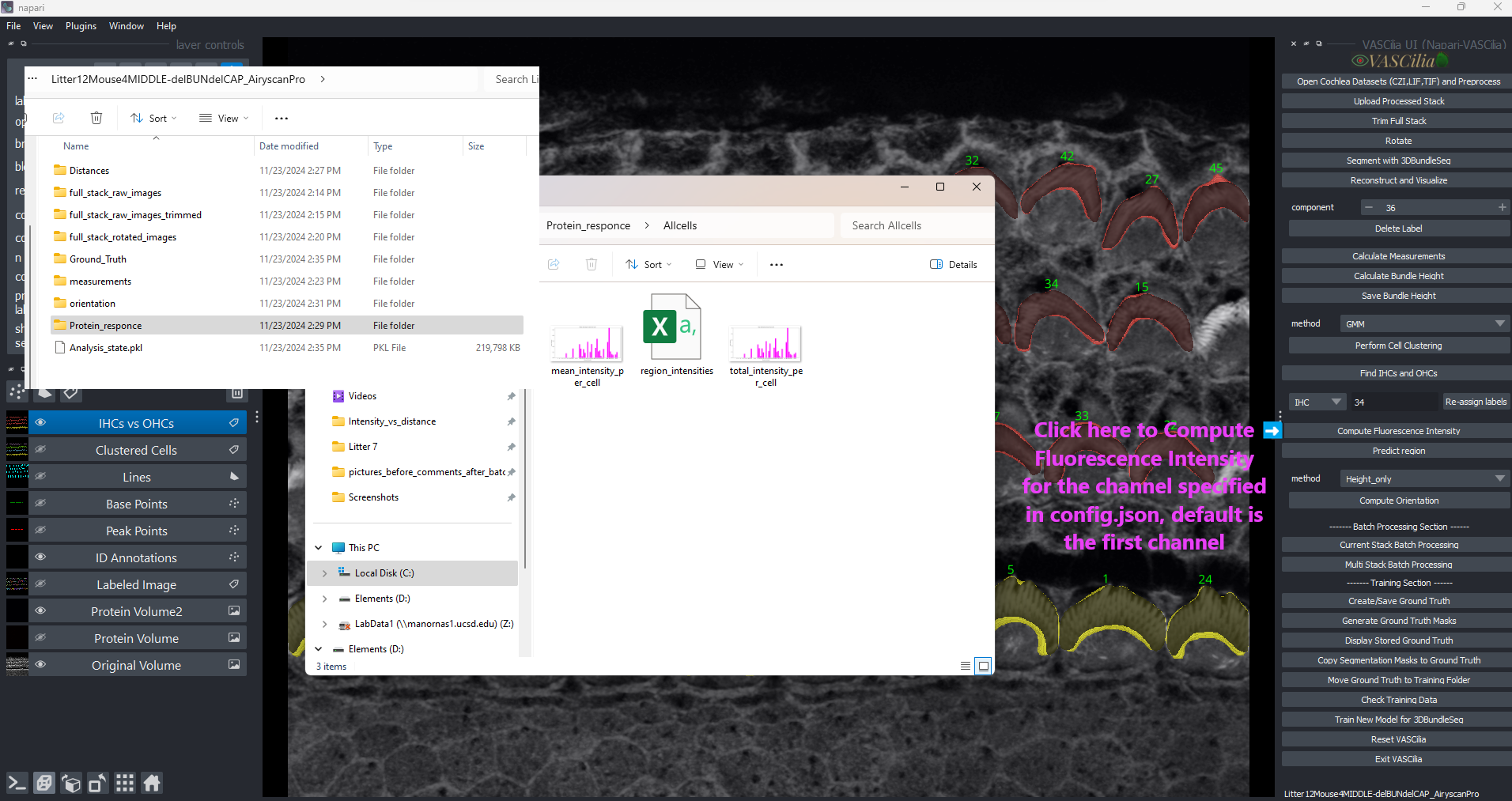This screenshot has width=1512, height=801.
Task: Click shapes-type icon on Lines layer
Action: coord(234,477)
